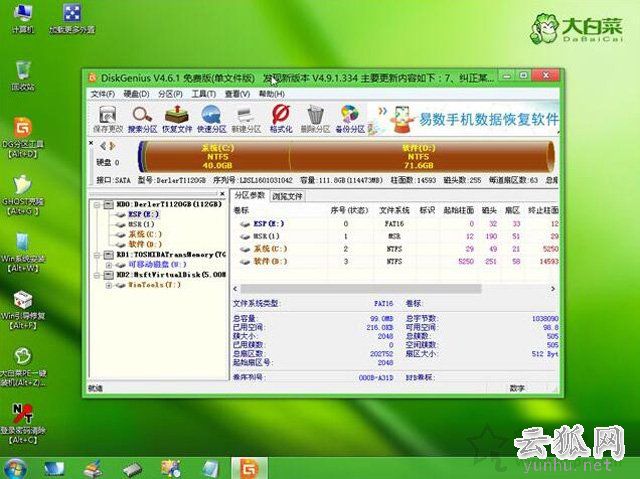The height and width of the screenshot is (479, 640).
Task: Click the Delete Partition (删除分区) trash icon
Action: tap(315, 119)
